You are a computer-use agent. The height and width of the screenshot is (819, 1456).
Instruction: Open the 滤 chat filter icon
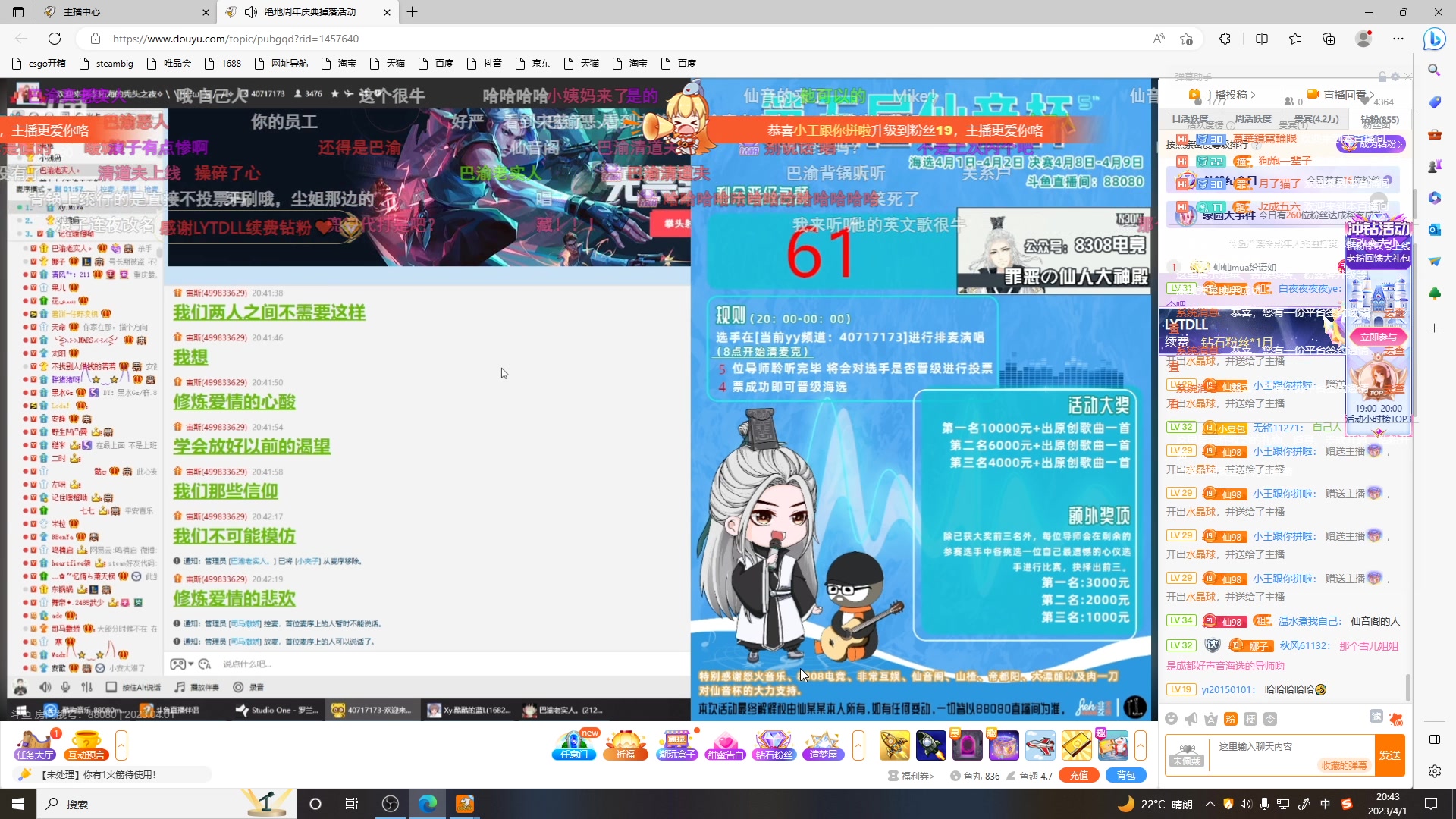click(1376, 717)
